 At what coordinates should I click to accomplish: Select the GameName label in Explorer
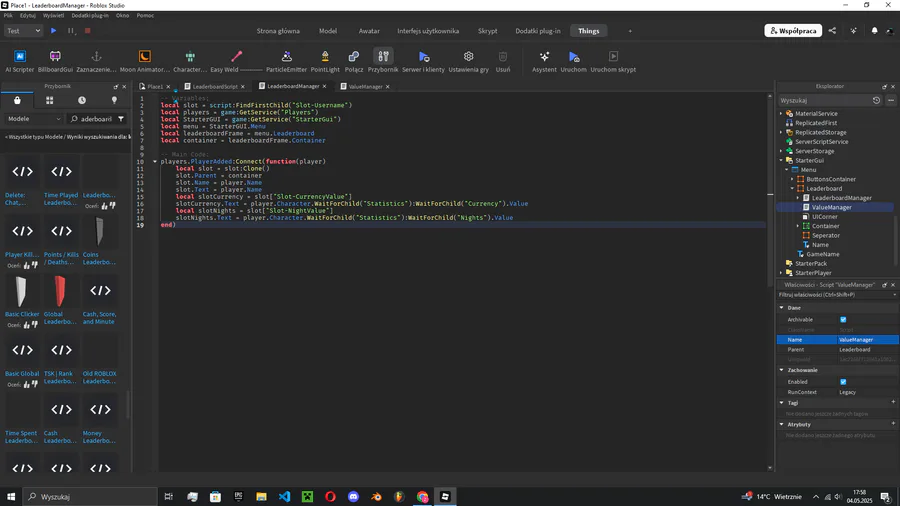(823, 254)
